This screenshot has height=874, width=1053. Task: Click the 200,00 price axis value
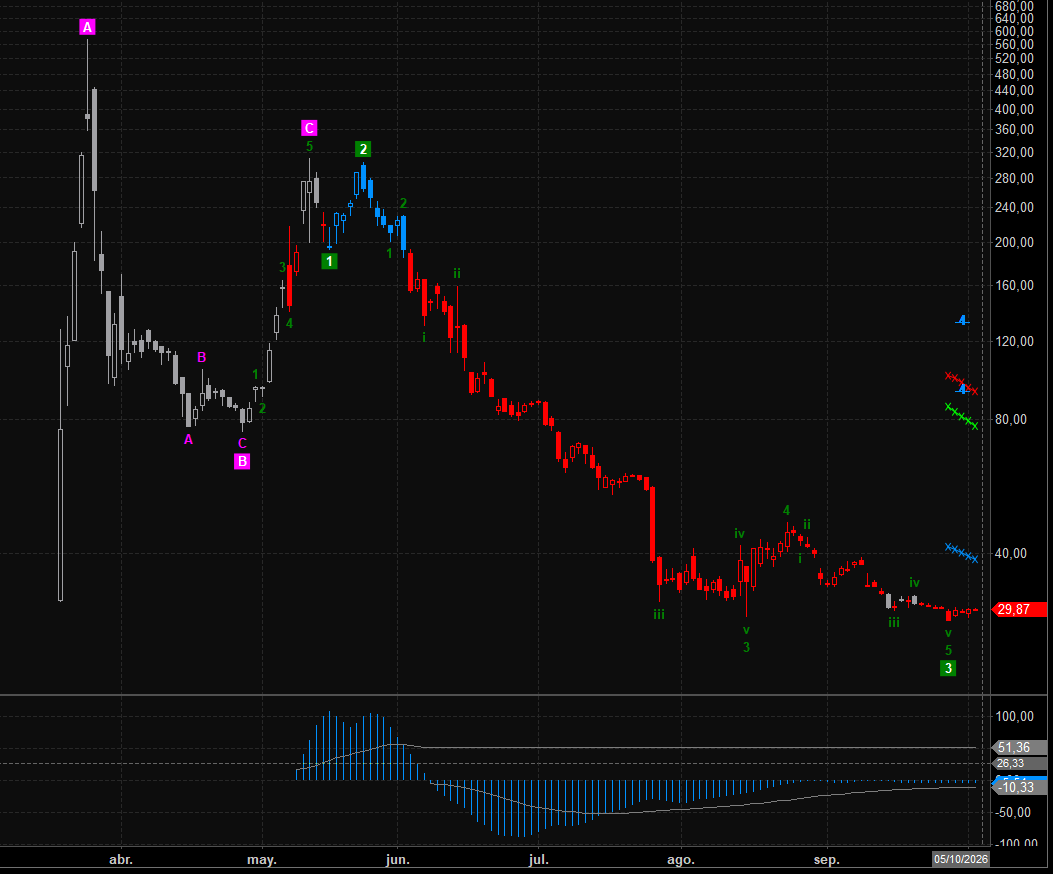(1014, 243)
